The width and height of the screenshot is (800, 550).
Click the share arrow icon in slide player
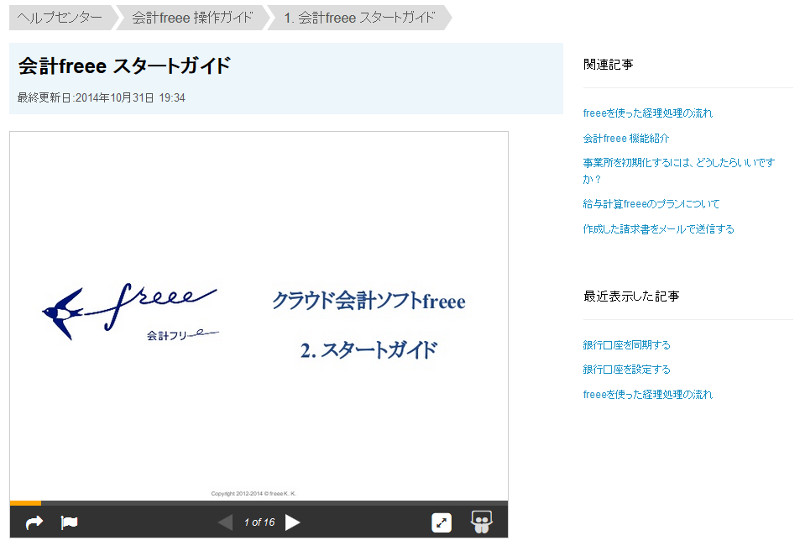pos(34,522)
